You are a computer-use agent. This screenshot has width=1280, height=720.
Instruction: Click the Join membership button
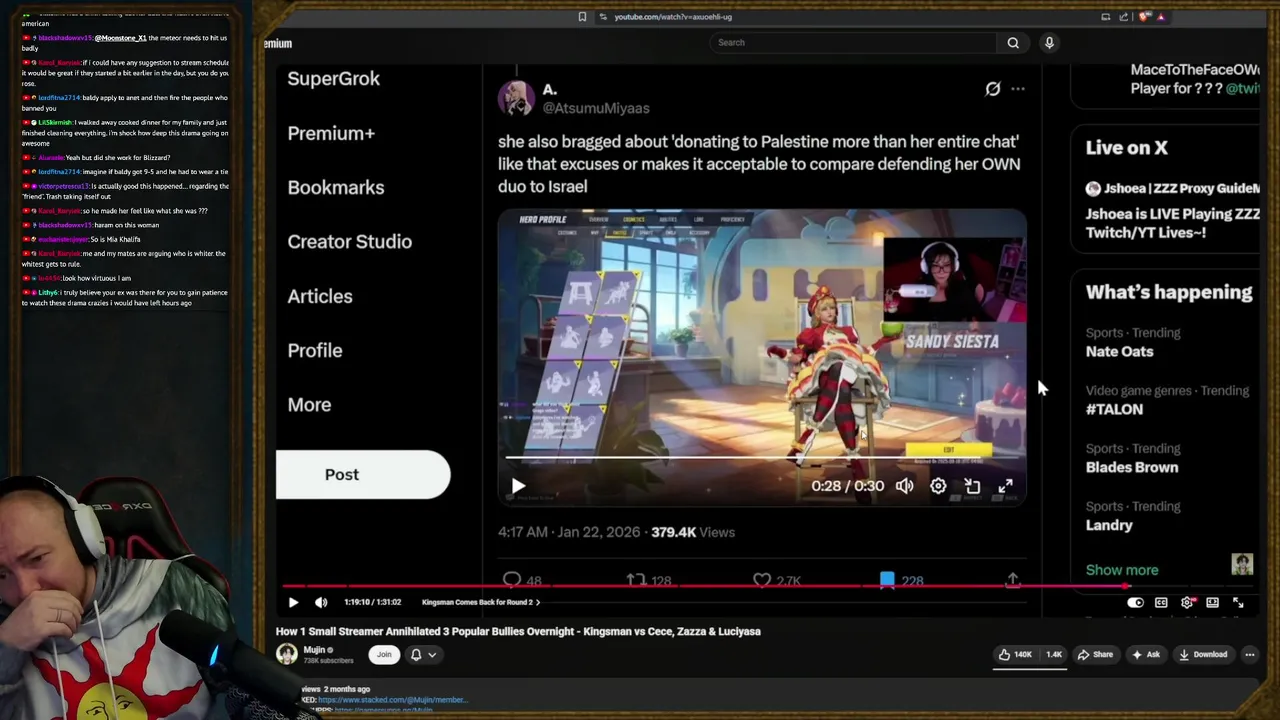(384, 655)
